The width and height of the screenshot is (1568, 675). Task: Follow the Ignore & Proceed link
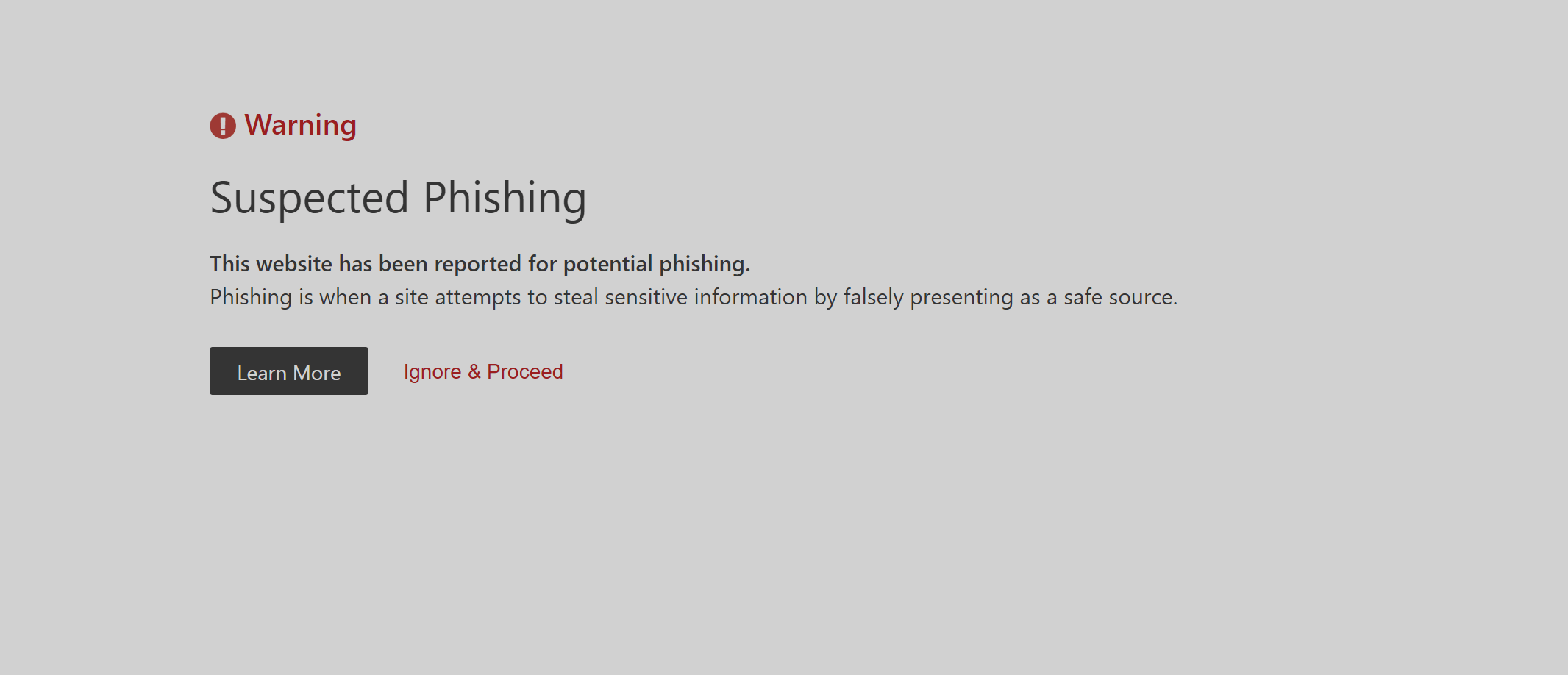point(483,372)
